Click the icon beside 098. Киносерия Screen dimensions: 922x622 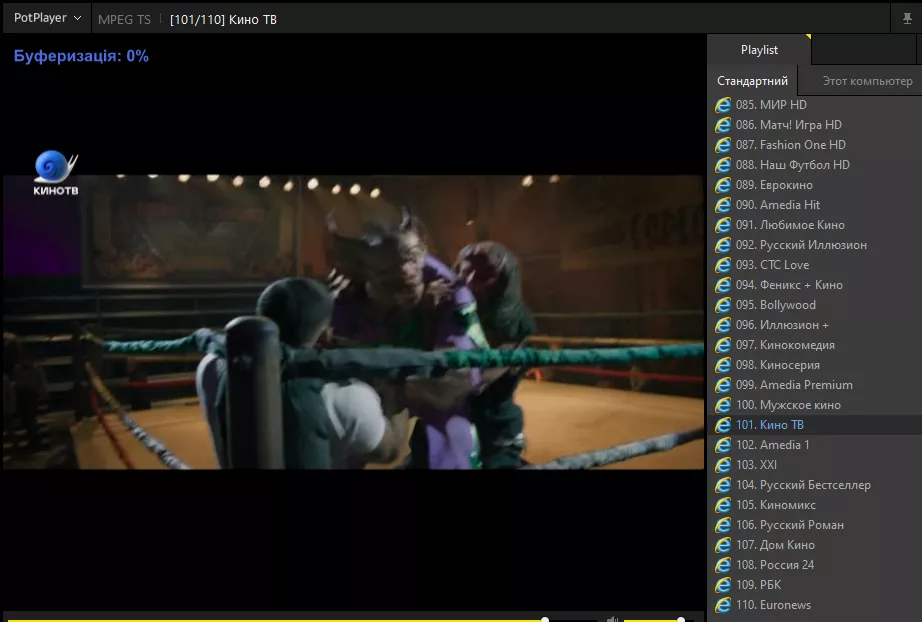tap(723, 364)
